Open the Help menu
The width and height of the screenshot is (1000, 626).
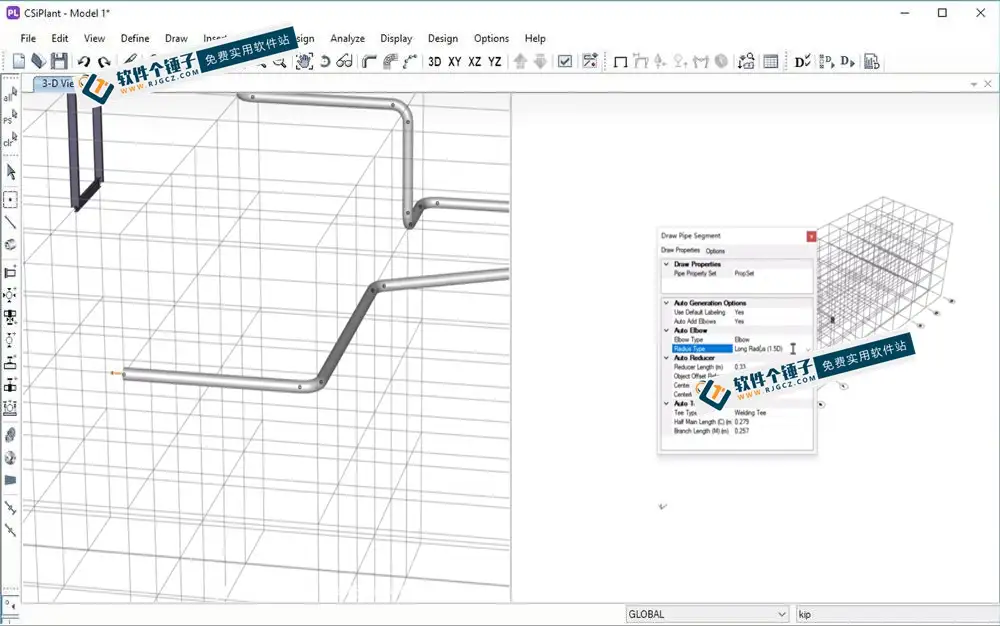point(535,38)
